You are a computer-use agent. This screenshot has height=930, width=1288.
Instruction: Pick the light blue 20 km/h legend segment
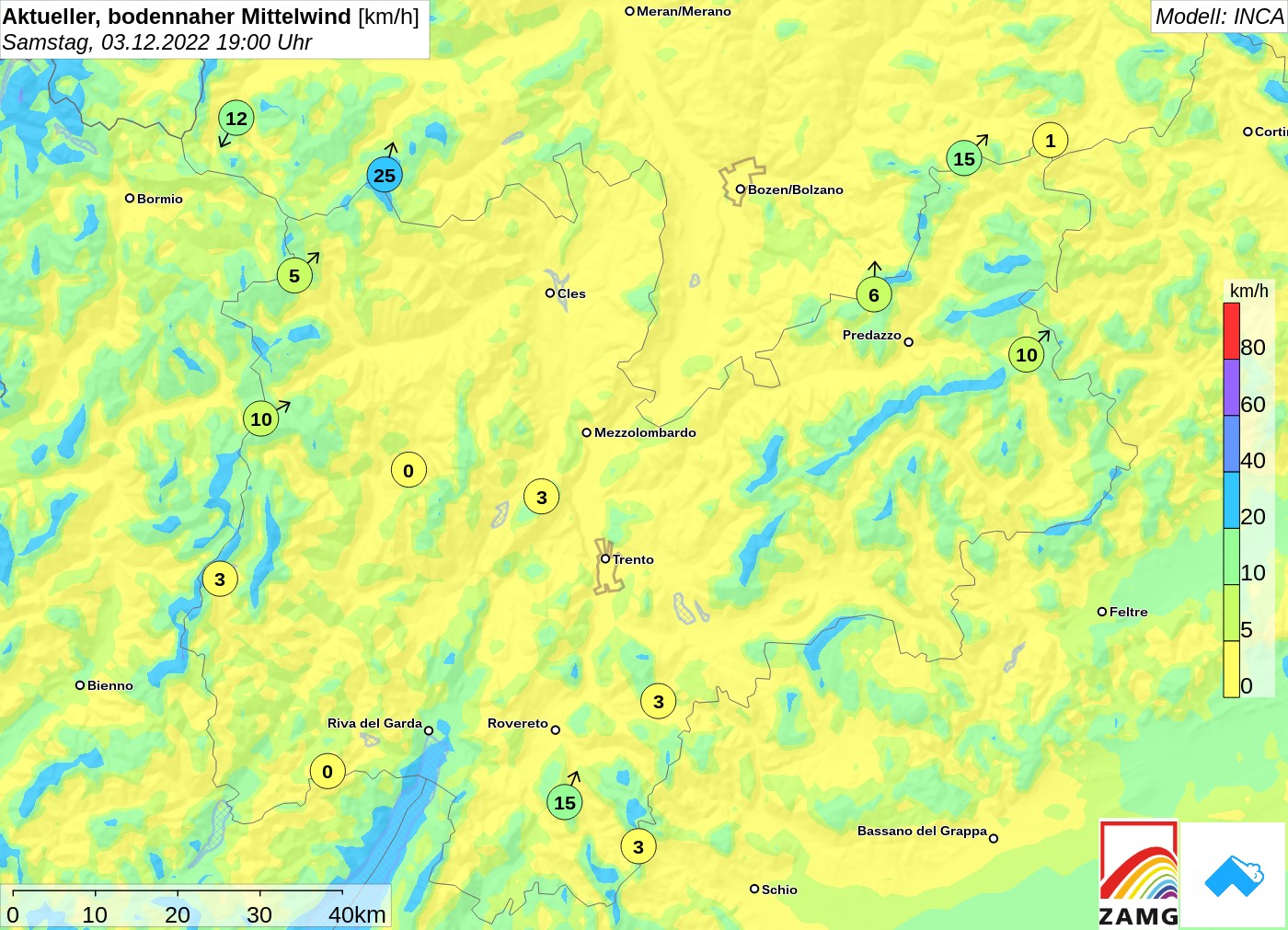(1231, 499)
